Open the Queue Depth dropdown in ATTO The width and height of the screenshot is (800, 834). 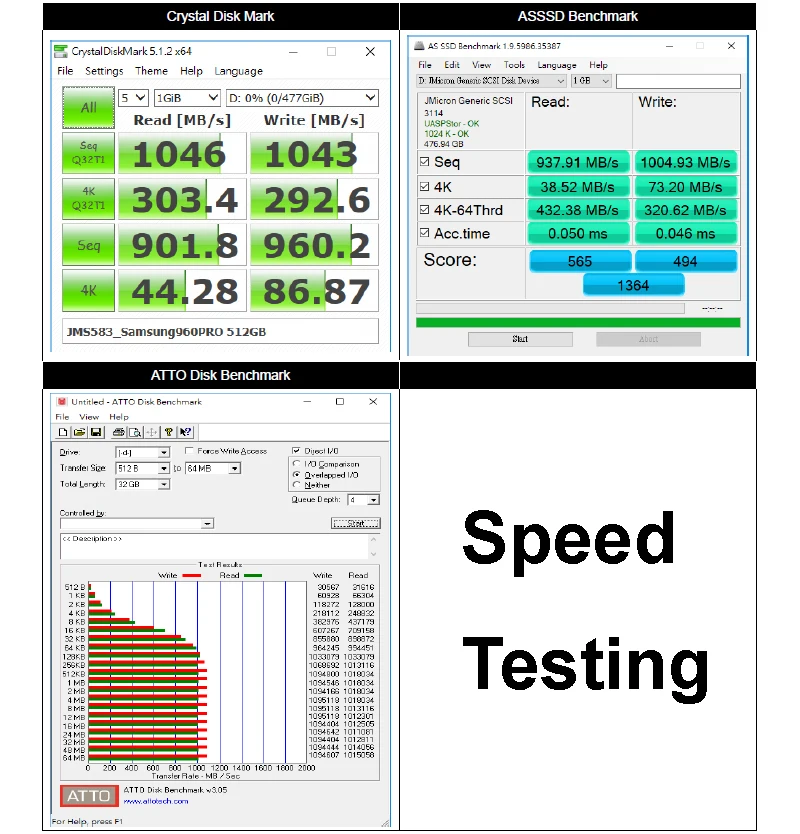pyautogui.click(x=363, y=500)
